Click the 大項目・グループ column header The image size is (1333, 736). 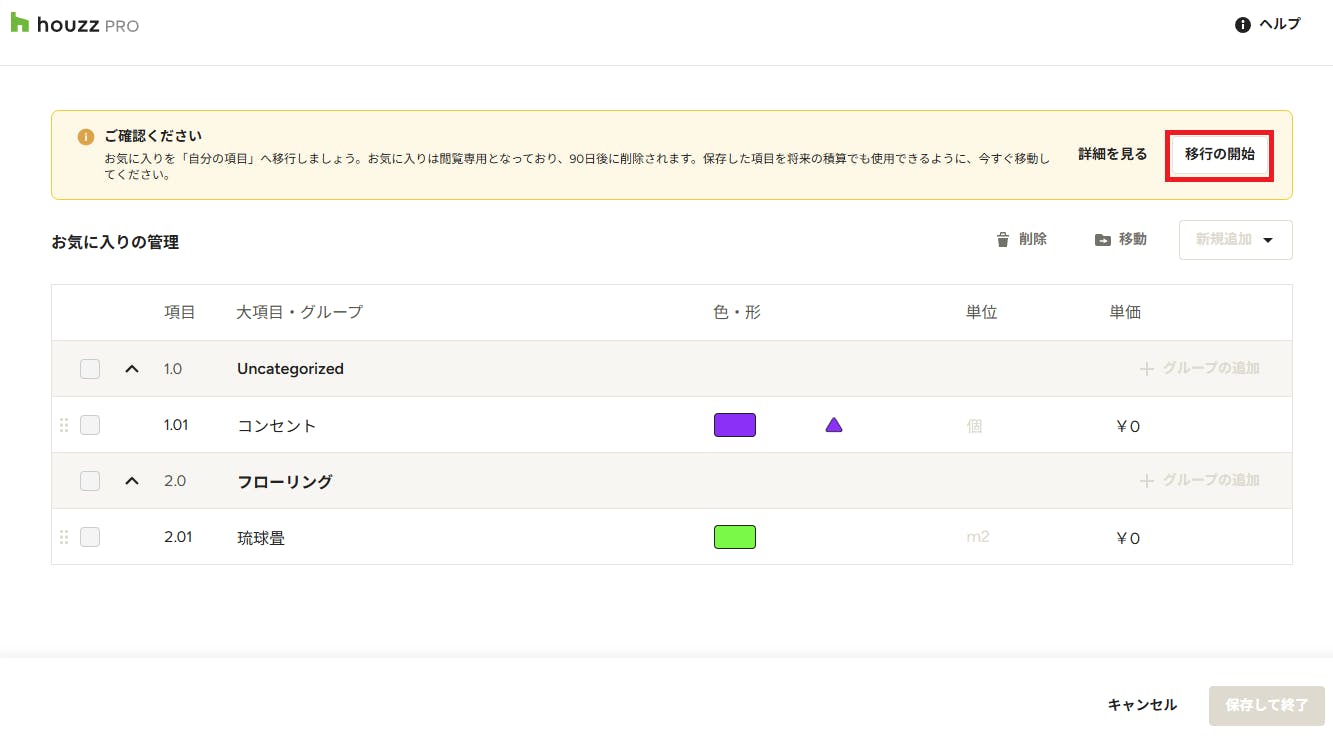click(300, 312)
